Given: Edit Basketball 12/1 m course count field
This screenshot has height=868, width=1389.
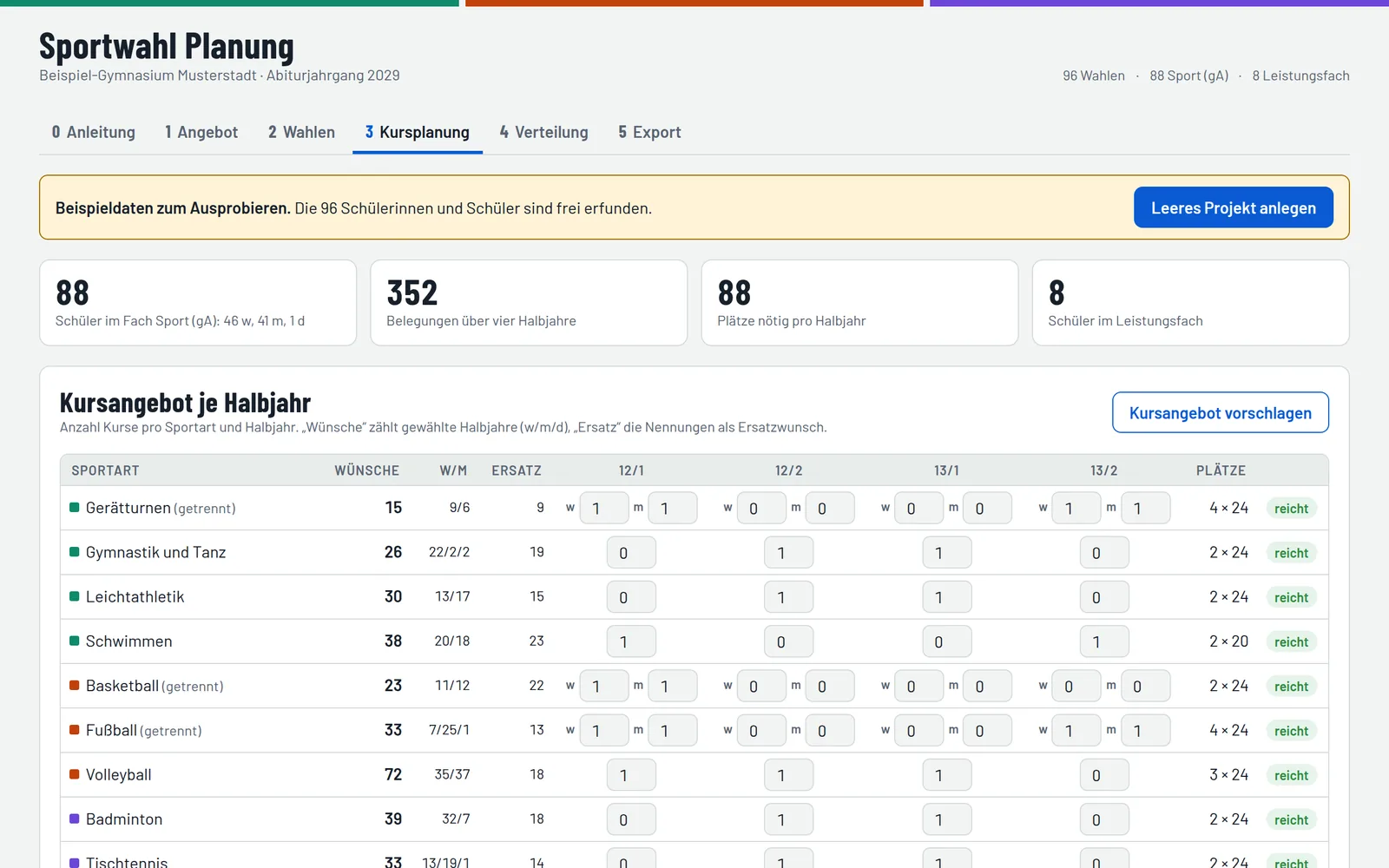Looking at the screenshot, I should (x=673, y=686).
